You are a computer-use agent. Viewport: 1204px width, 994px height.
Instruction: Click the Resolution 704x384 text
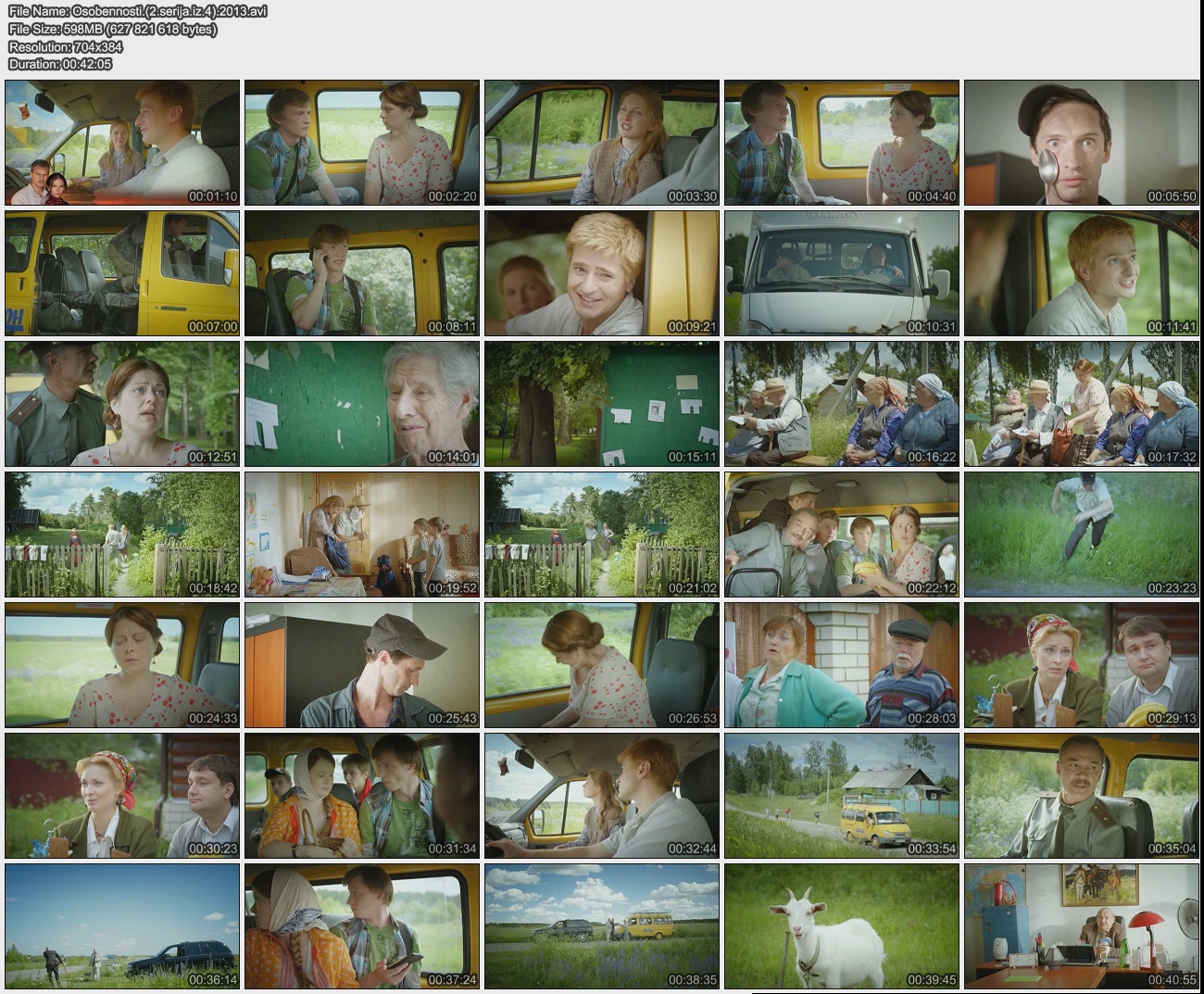65,46
